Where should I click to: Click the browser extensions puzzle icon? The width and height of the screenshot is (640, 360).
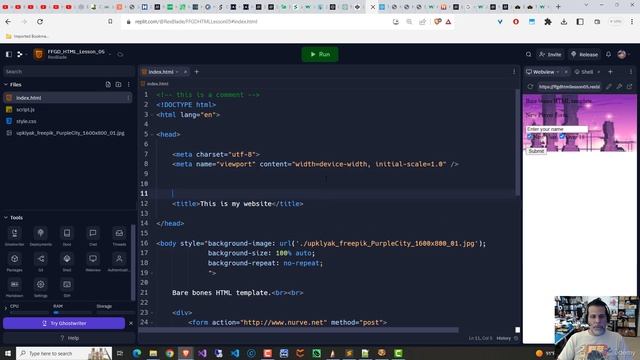tap(548, 22)
